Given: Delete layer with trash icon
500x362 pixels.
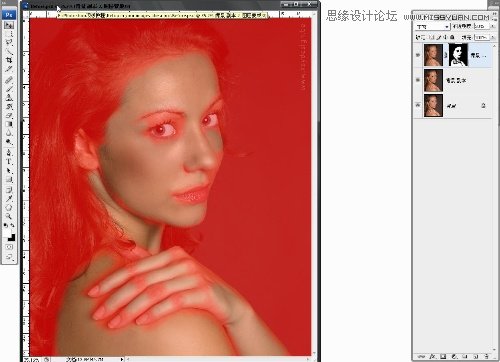Looking at the screenshot, I should click(487, 356).
